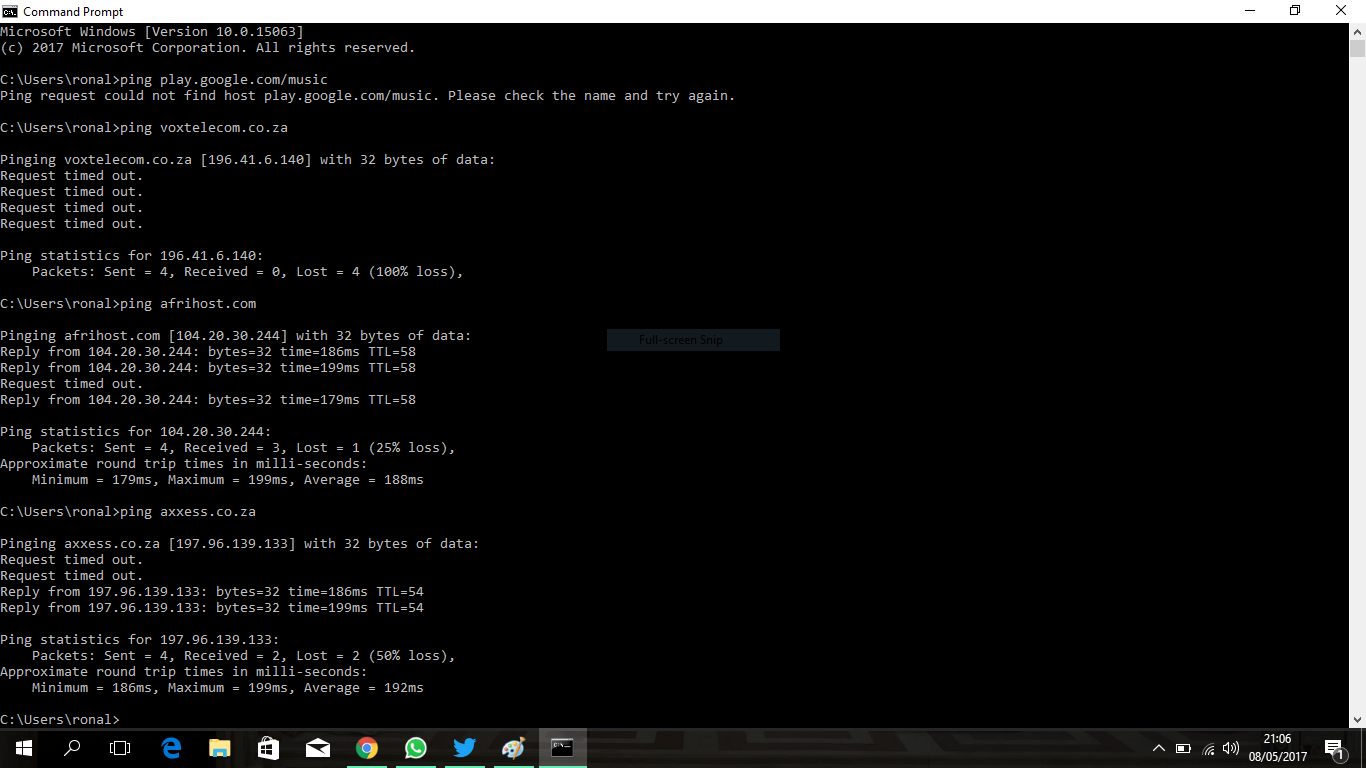
Task: Click line with 'Average = 188ms'
Action: click(228, 479)
